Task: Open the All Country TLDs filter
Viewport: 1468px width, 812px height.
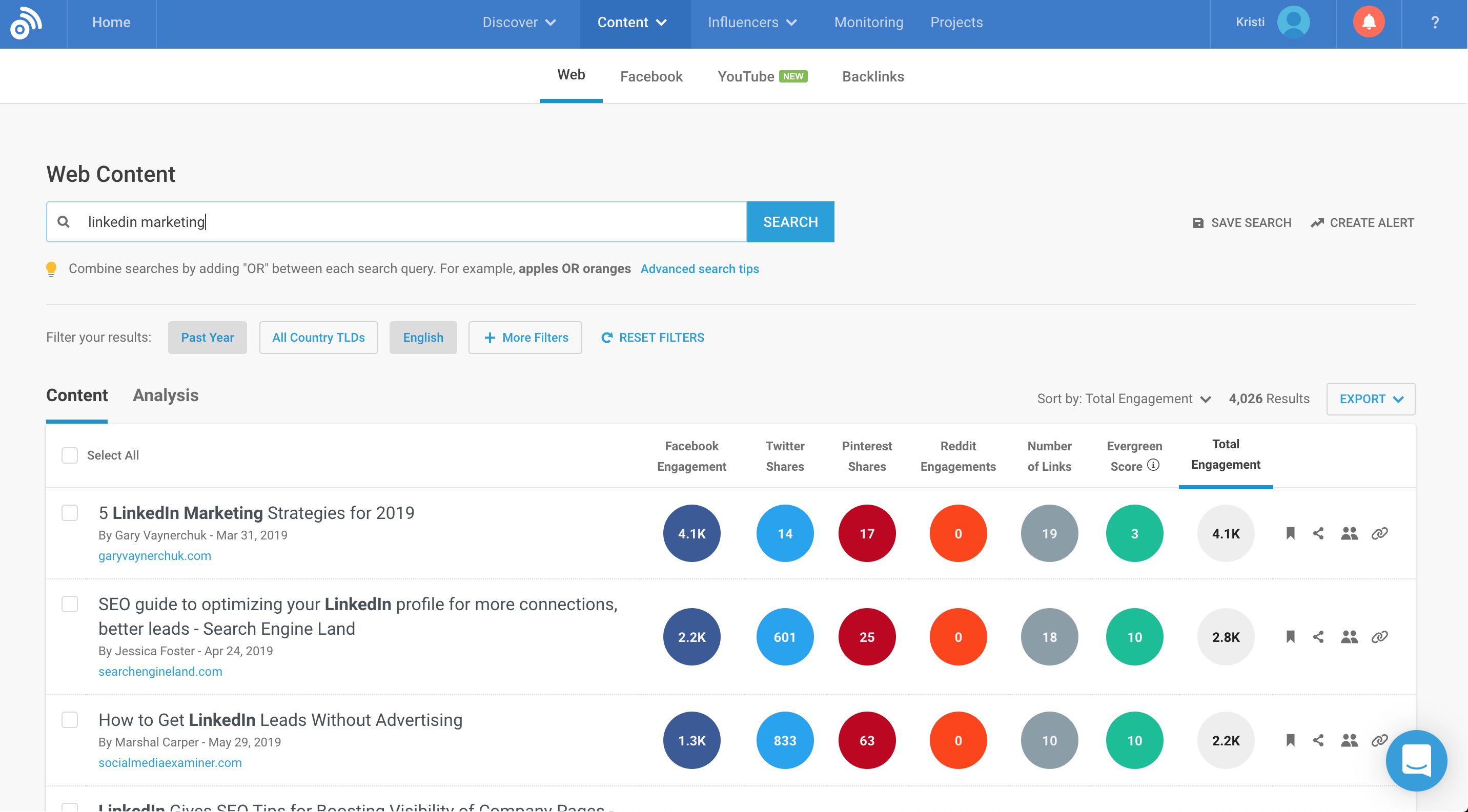Action: pyautogui.click(x=318, y=338)
